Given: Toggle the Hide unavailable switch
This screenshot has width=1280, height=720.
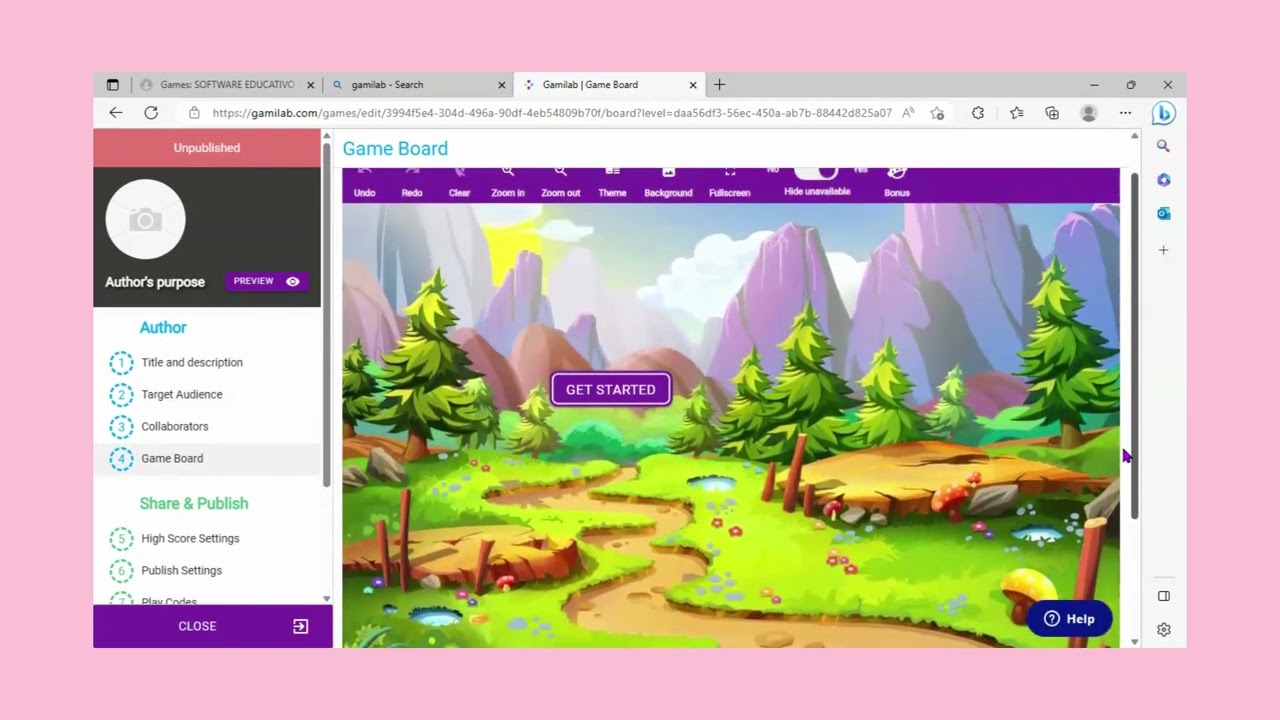Looking at the screenshot, I should 817,173.
